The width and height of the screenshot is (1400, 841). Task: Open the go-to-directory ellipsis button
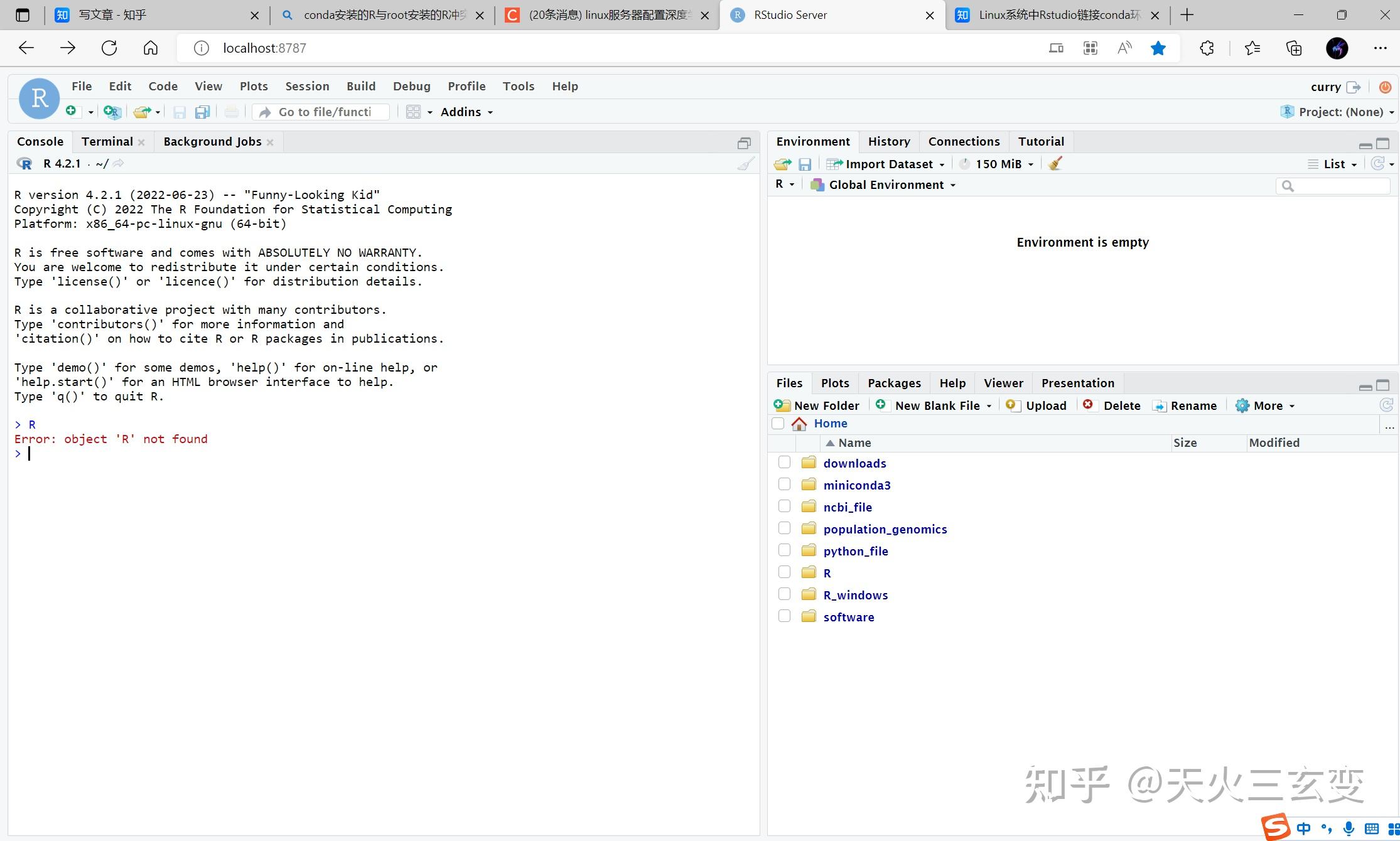point(1389,426)
